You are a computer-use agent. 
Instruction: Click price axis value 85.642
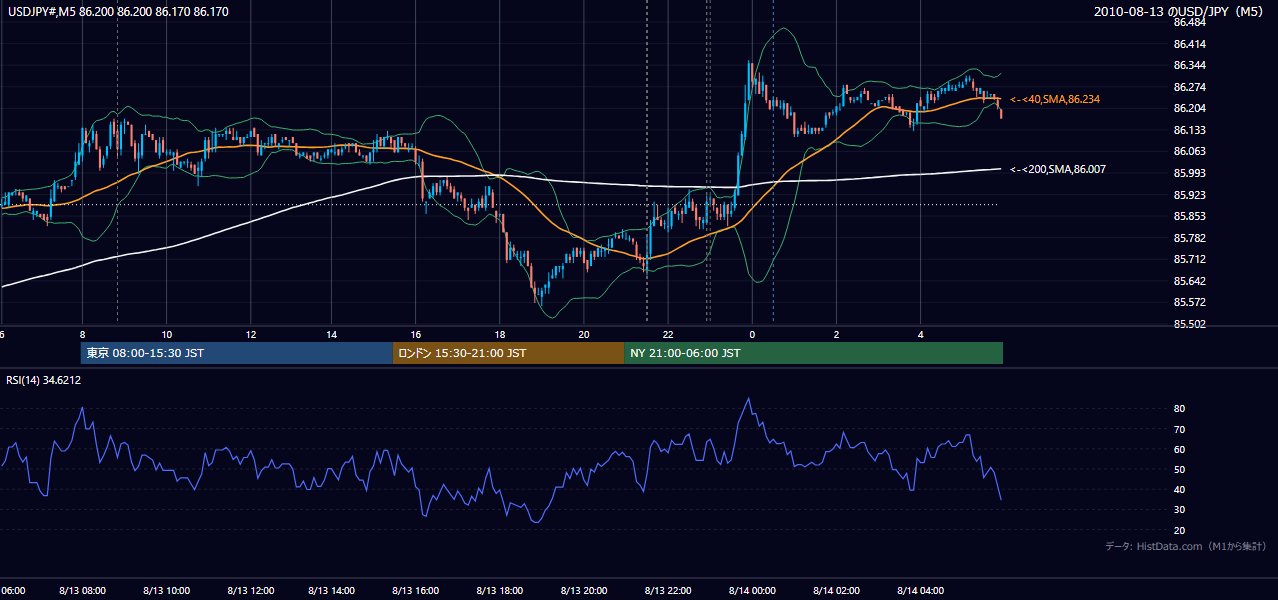(1191, 281)
